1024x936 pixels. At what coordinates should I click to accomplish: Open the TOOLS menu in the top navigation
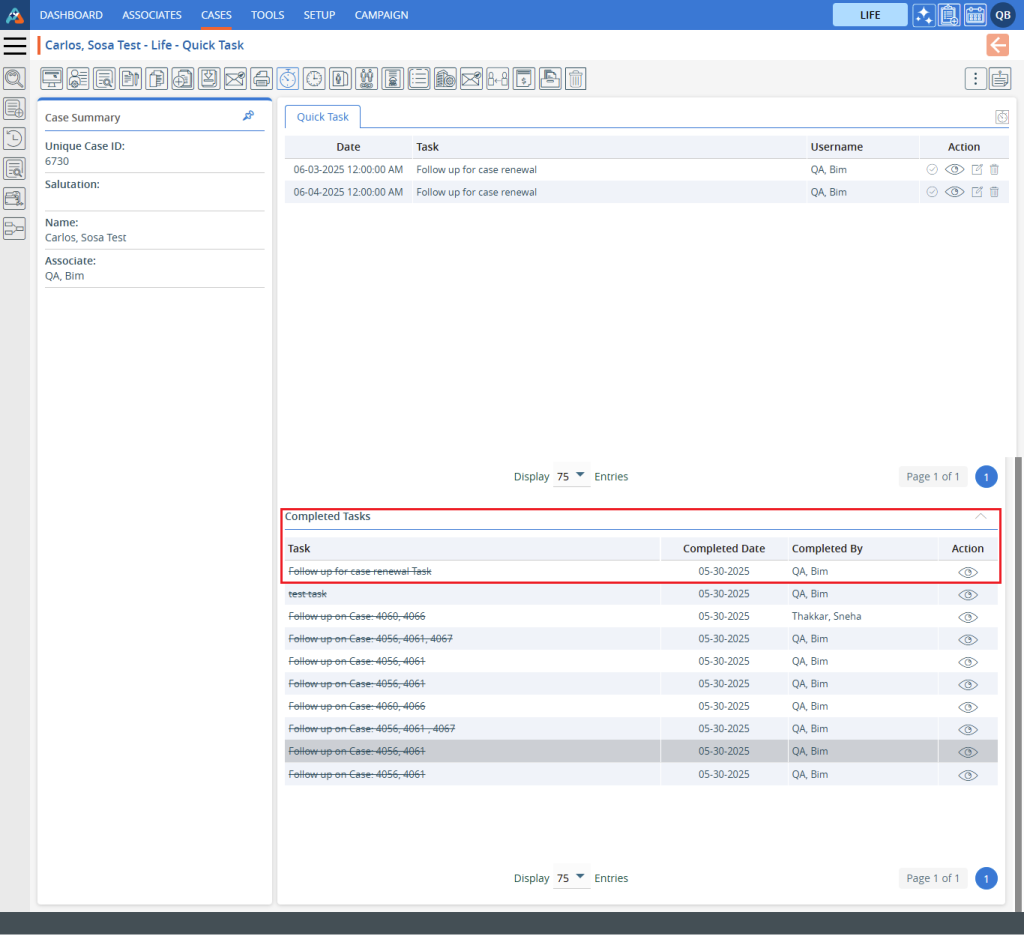pos(267,15)
